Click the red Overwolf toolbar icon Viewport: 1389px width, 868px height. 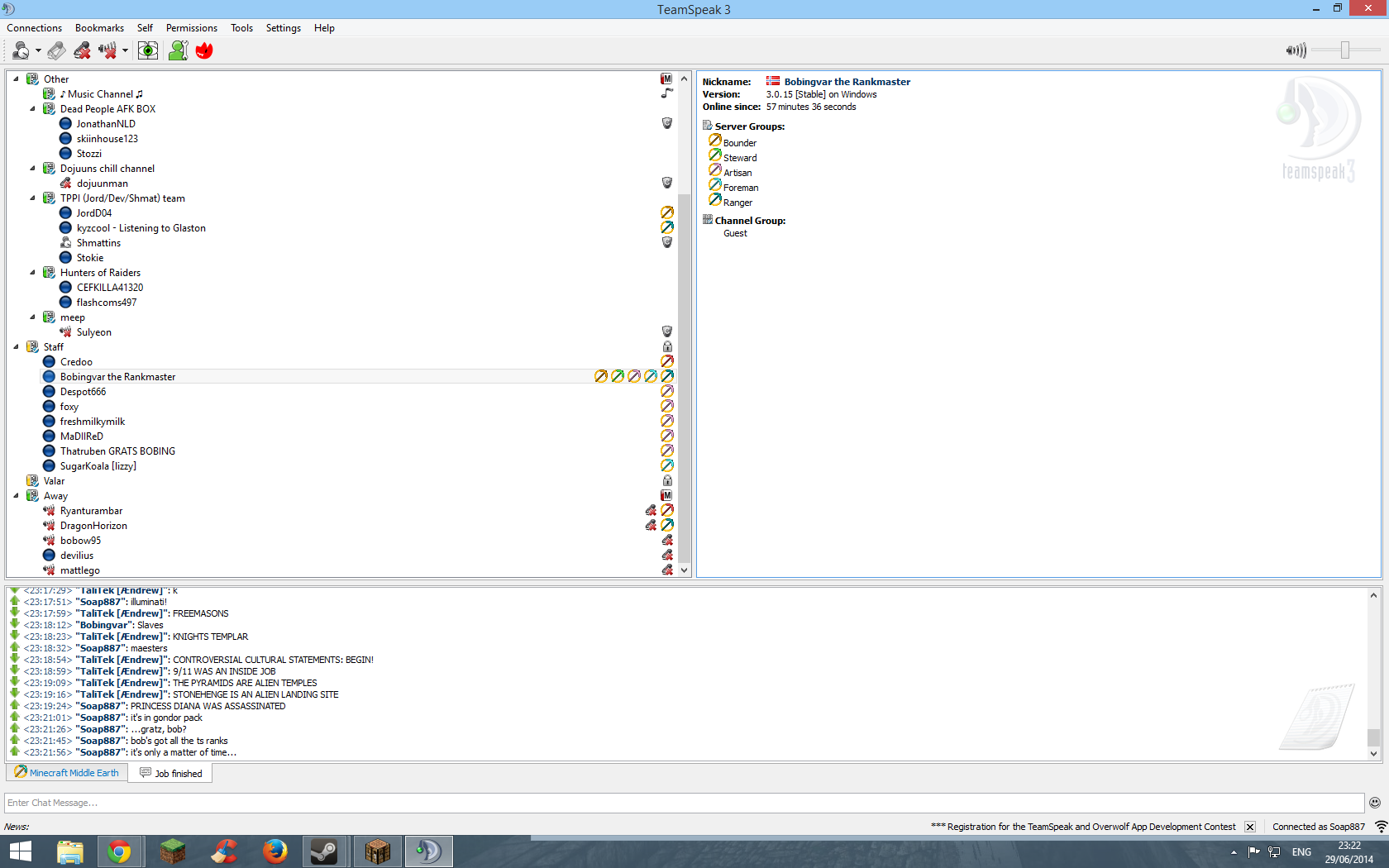point(204,51)
